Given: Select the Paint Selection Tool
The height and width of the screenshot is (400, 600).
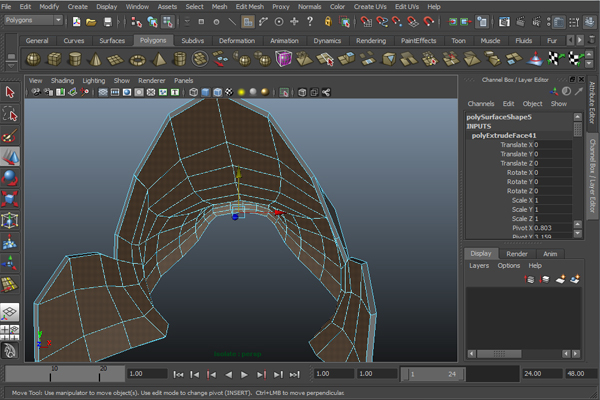Looking at the screenshot, I should click(10, 136).
